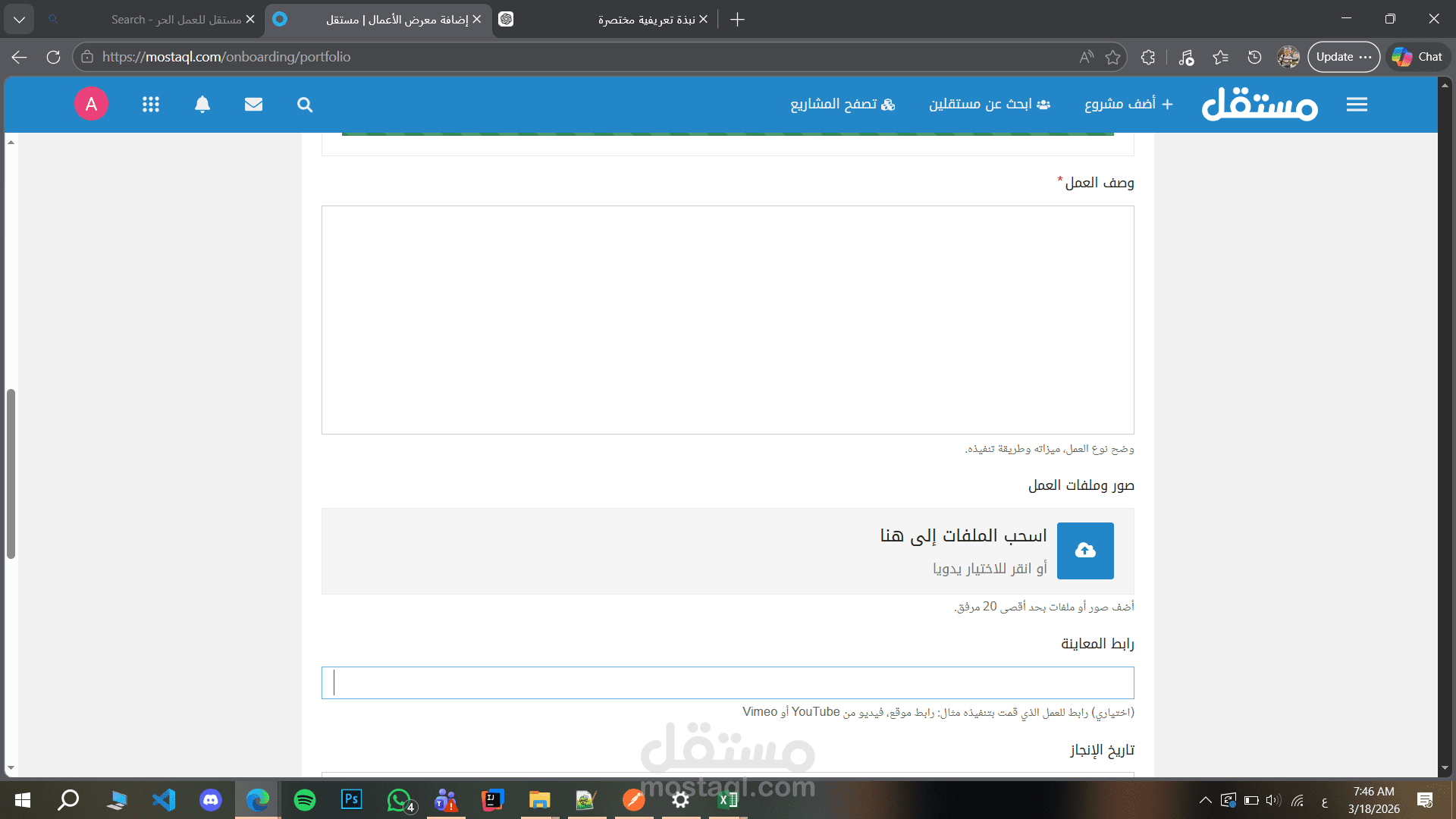Image resolution: width=1456 pixels, height=819 pixels.
Task: Open the nine-dot apps grid icon
Action: [x=151, y=105]
